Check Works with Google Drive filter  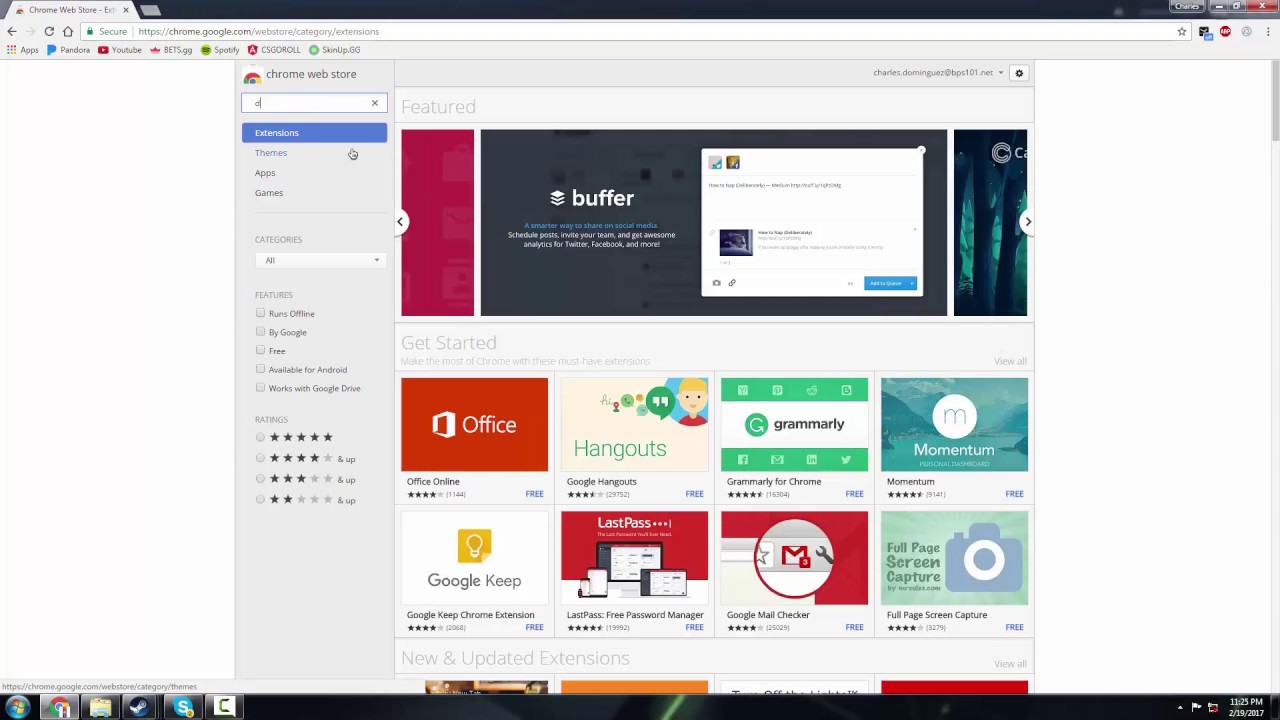point(261,387)
